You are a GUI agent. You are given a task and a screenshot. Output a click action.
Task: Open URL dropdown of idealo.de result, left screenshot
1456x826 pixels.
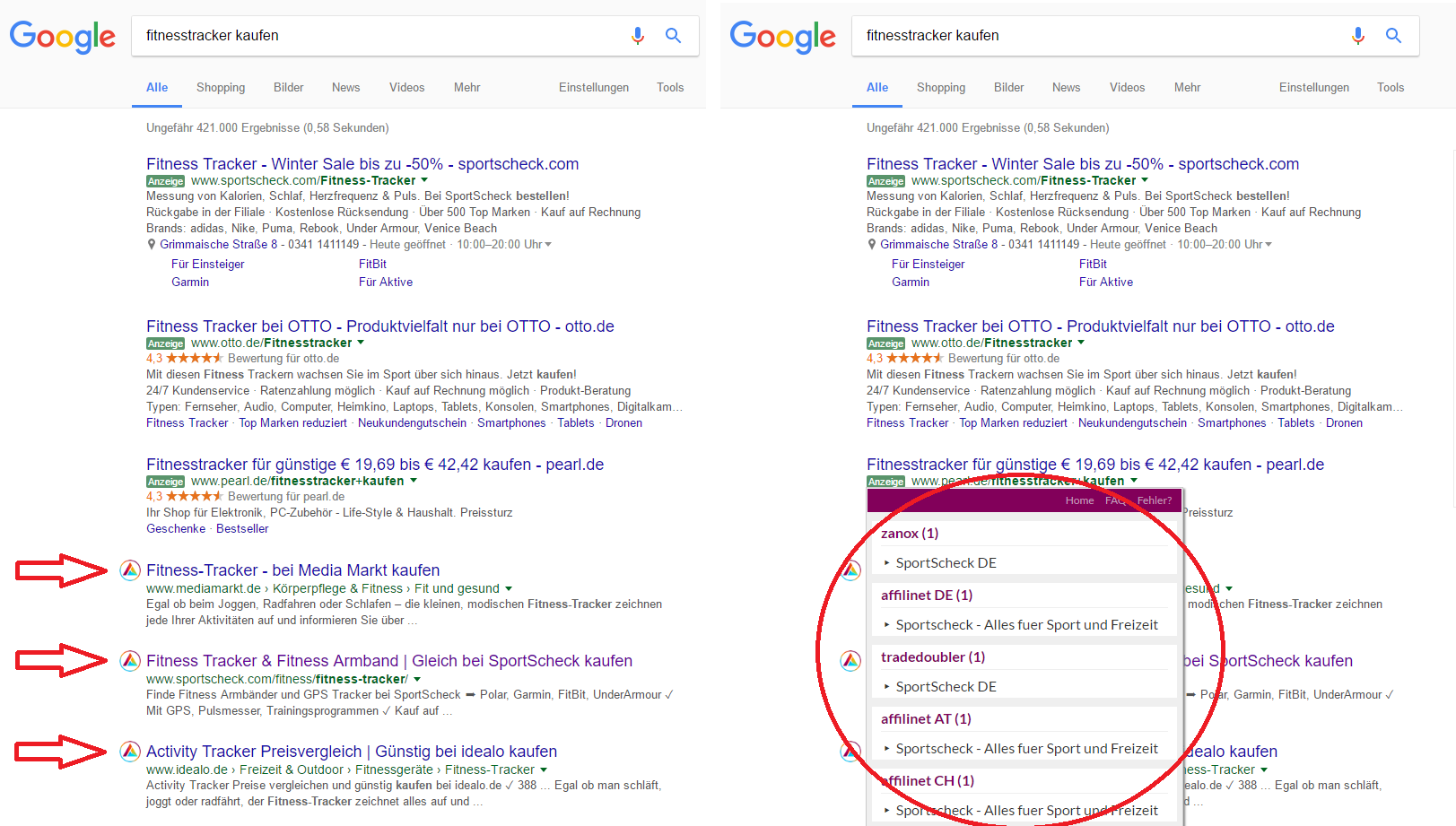point(544,770)
